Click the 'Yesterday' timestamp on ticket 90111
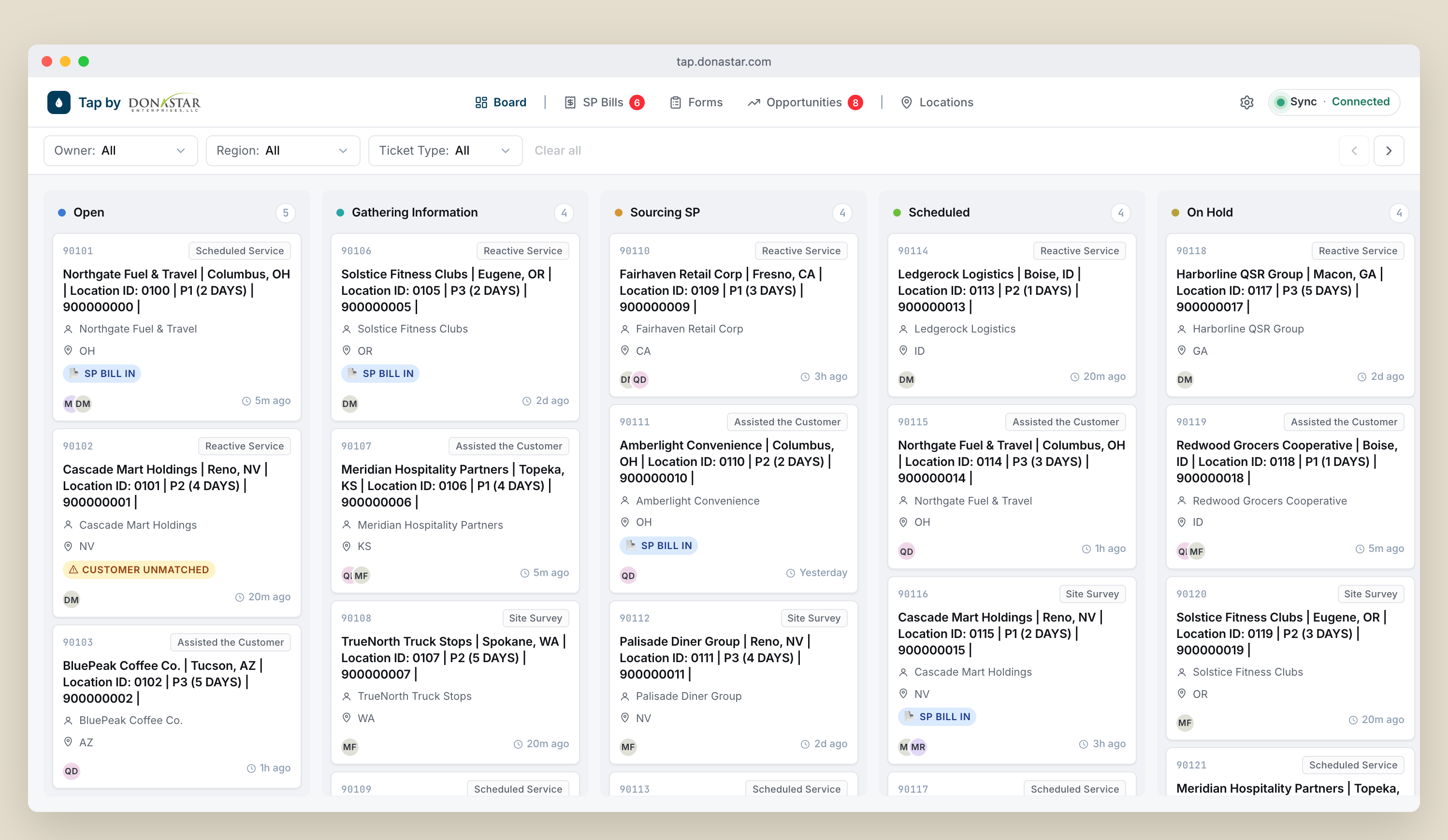This screenshot has width=1448, height=840. tap(816, 573)
